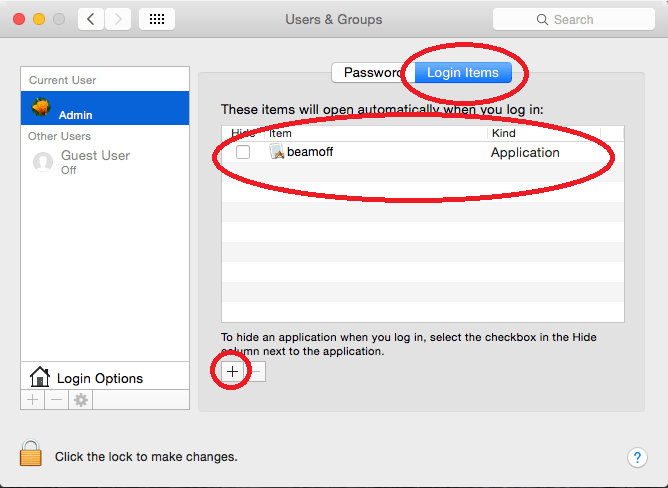This screenshot has width=668, height=488.
Task: Add a login item with plus button
Action: pos(232,371)
